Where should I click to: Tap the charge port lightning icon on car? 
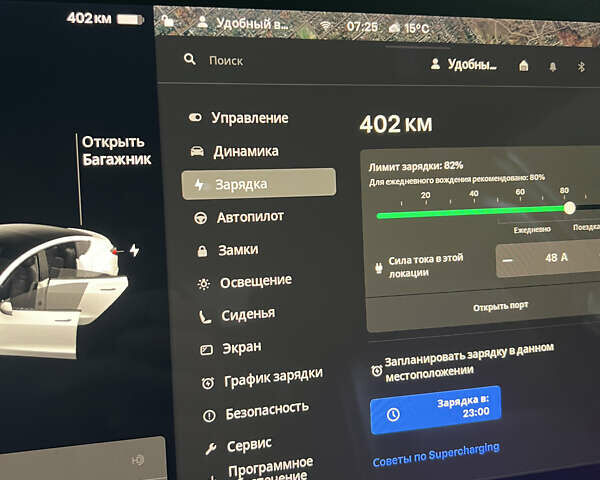click(134, 250)
